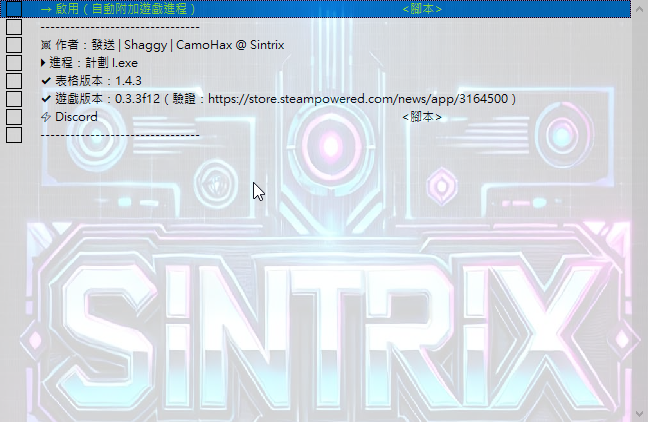
Task: Enable the checkbox next to 進程：計劃 I.exe
Action: coord(14,63)
